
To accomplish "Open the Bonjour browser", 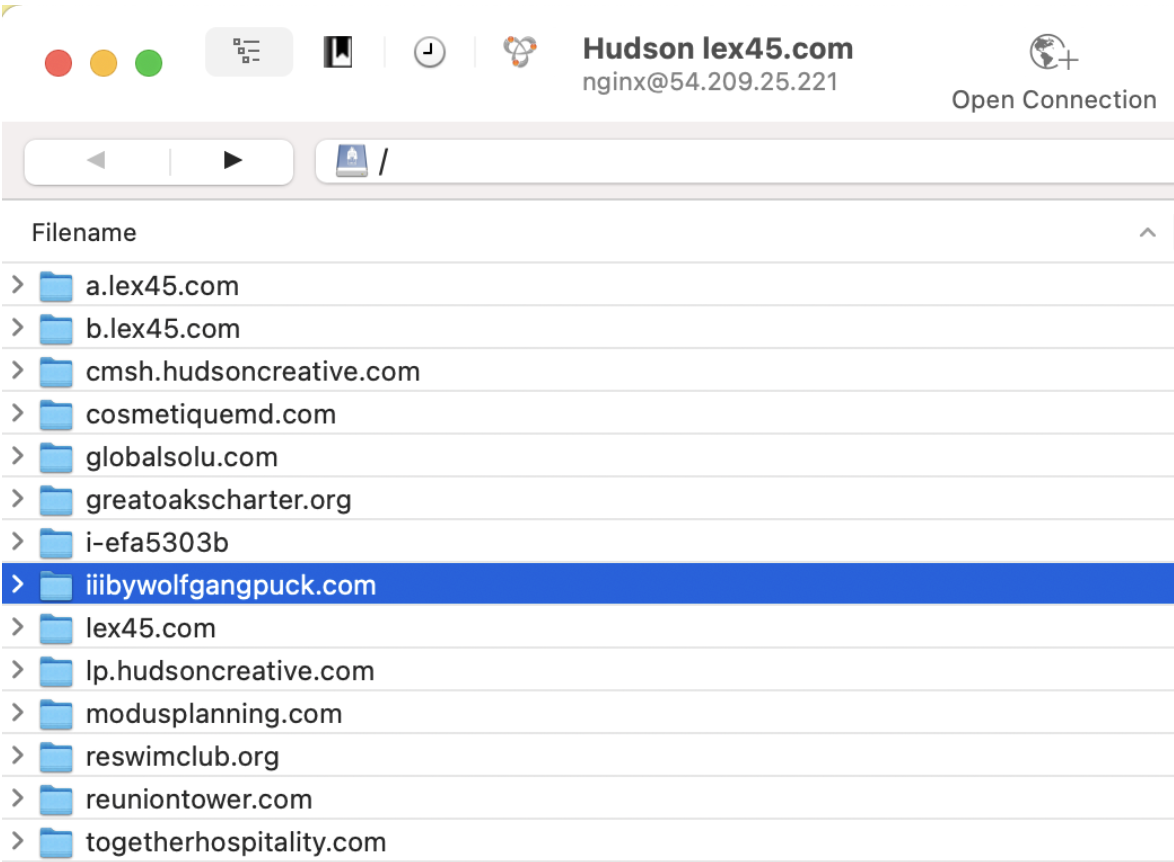I will click(x=520, y=52).
